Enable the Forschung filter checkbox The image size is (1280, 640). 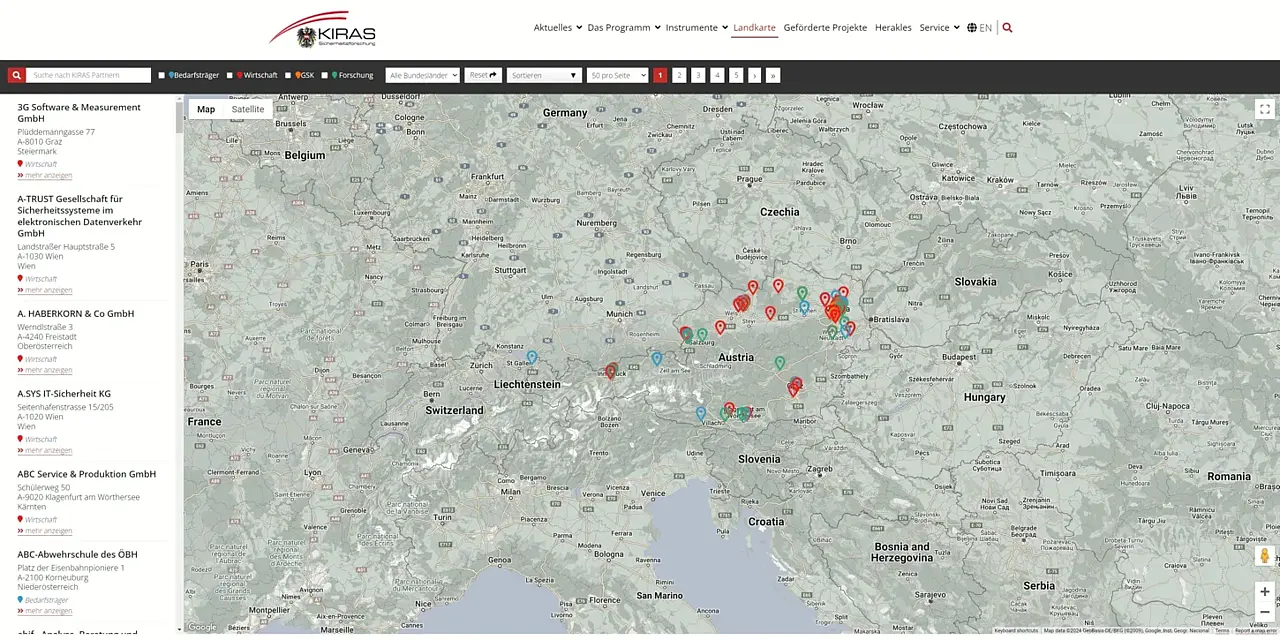[x=325, y=75]
